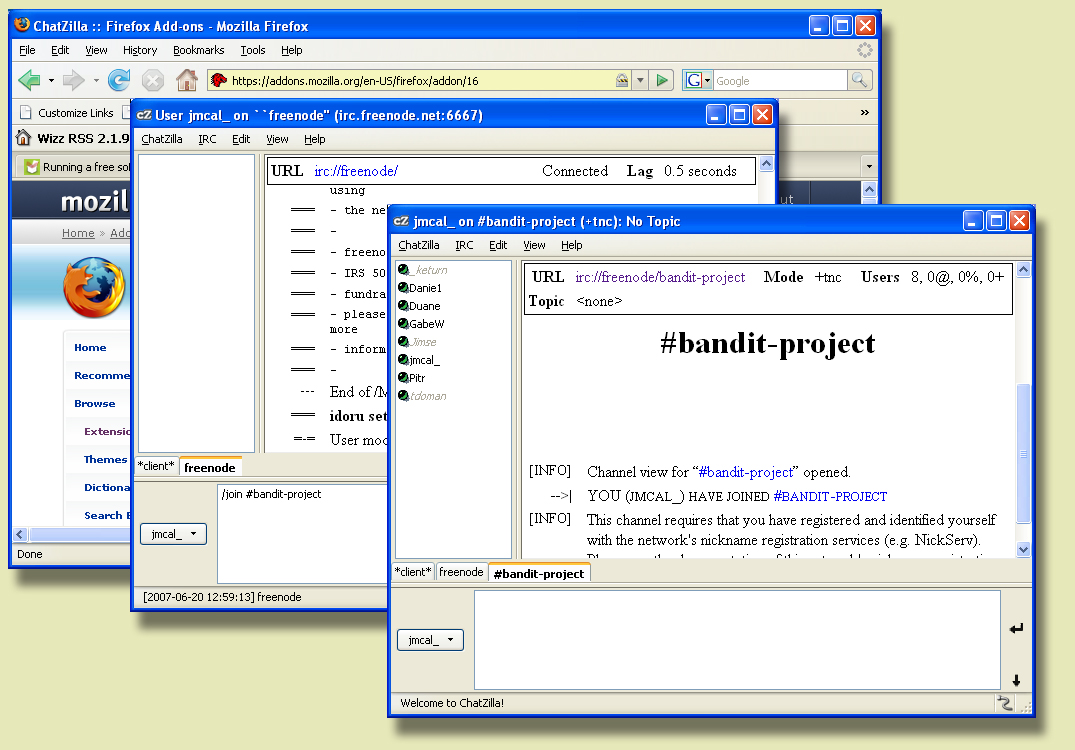Open View menu in freenode window
The height and width of the screenshot is (750, 1075).
tap(277, 139)
